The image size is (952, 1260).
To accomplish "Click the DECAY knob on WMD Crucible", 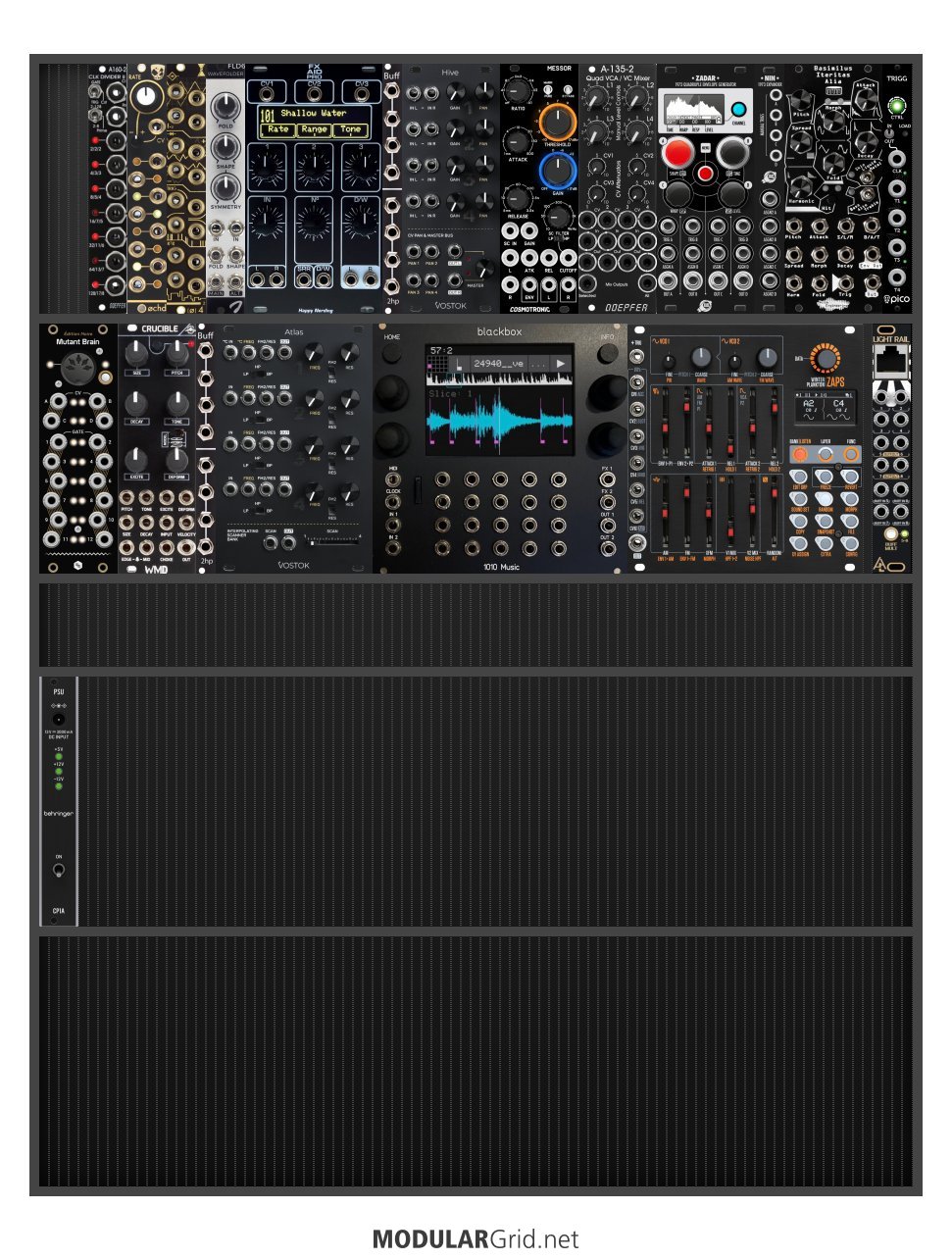I will [x=136, y=403].
